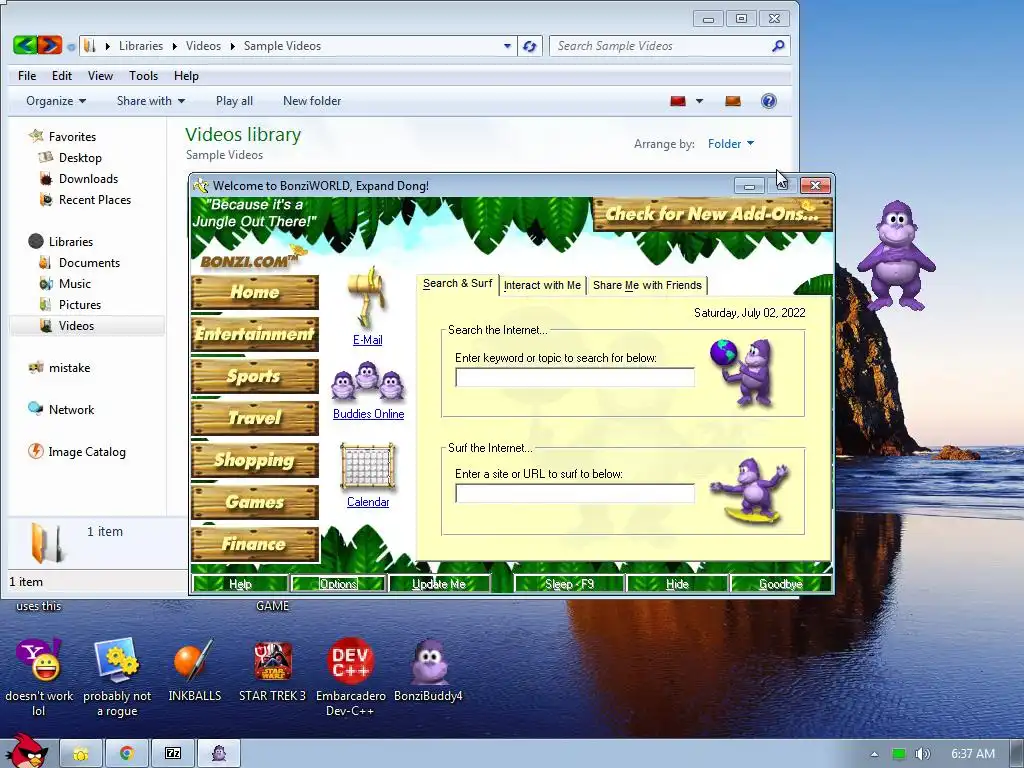Click the Home wooden button
Viewport: 1024px width, 768px height.
[255, 292]
